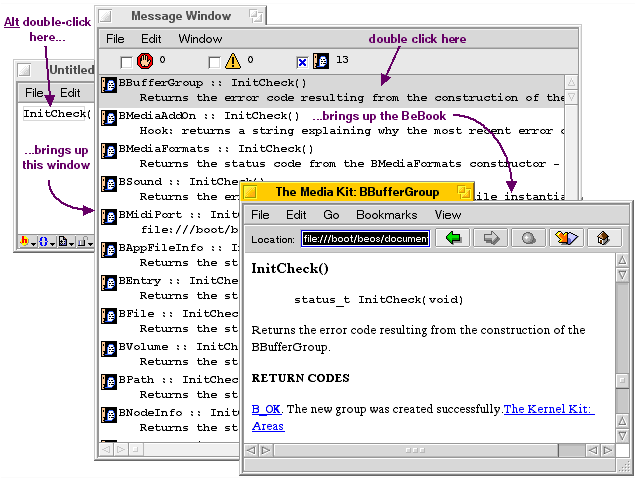Viewport: 636px width, 482px height.
Task: Click the gray stop sphere button
Action: [x=529, y=238]
